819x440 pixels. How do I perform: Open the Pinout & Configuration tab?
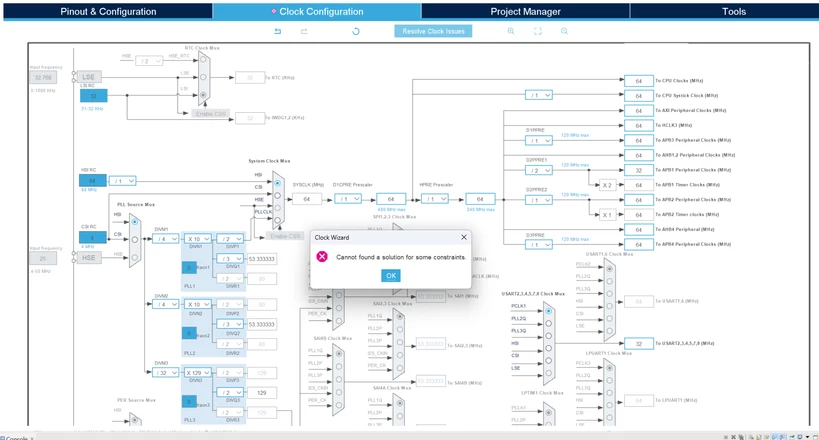[x=108, y=11]
